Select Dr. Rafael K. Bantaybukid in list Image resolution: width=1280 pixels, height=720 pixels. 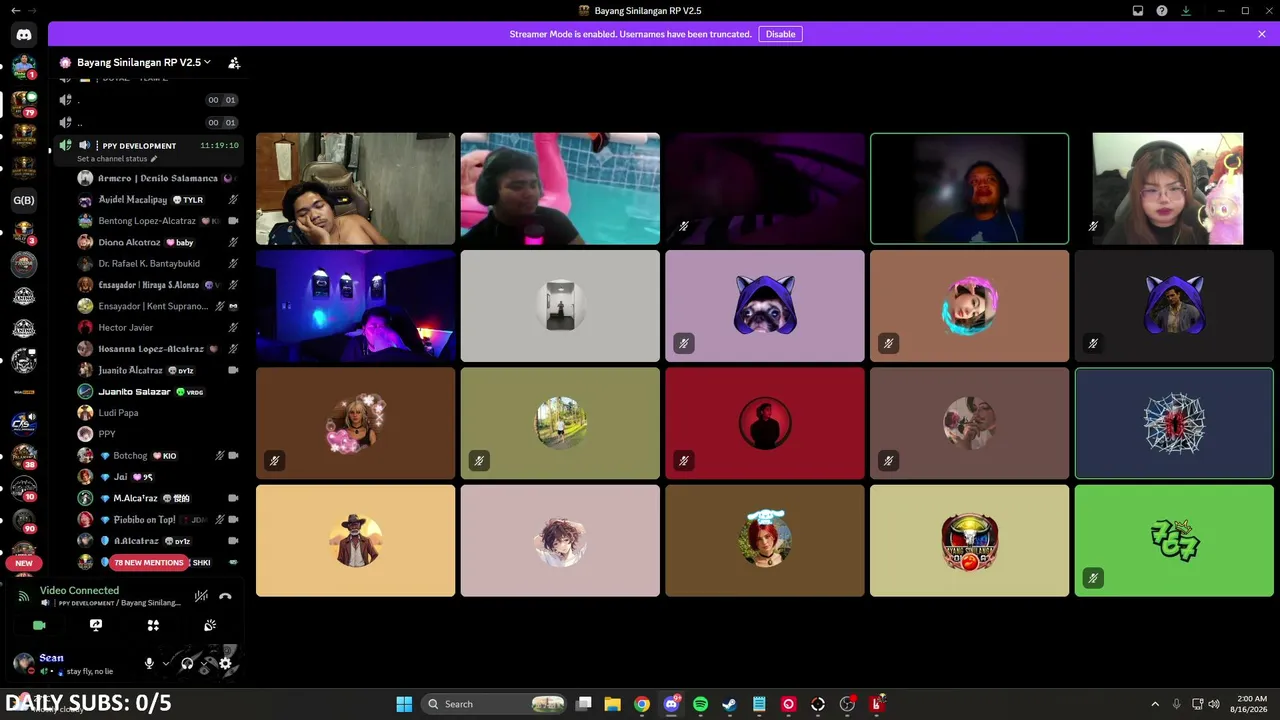[159, 264]
